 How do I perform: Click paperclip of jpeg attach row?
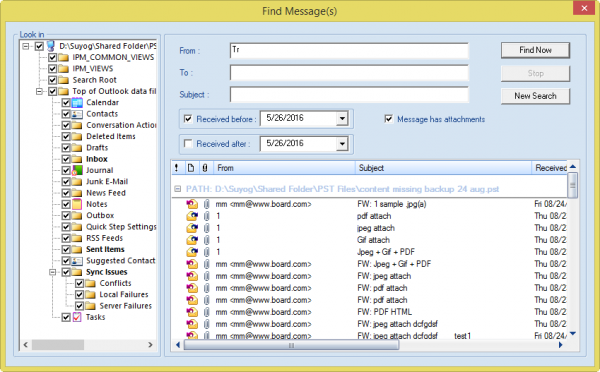(x=207, y=228)
